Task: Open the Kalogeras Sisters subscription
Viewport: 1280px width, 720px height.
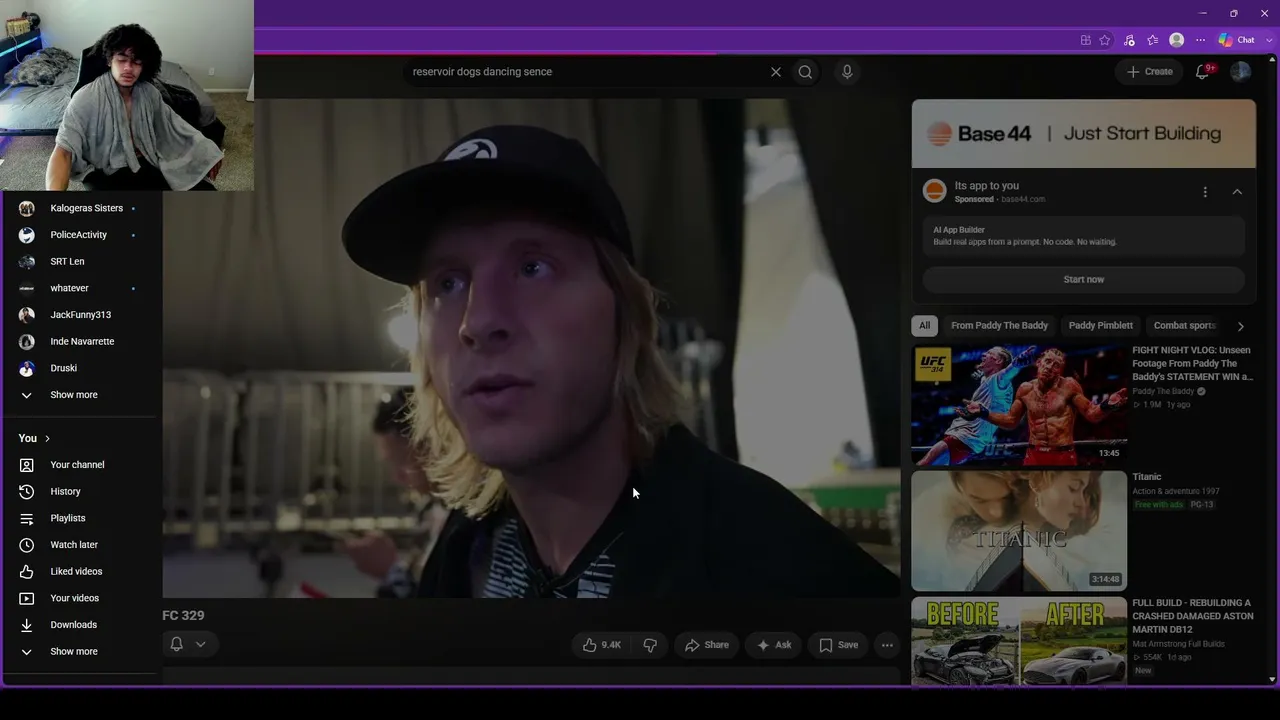Action: 86,208
